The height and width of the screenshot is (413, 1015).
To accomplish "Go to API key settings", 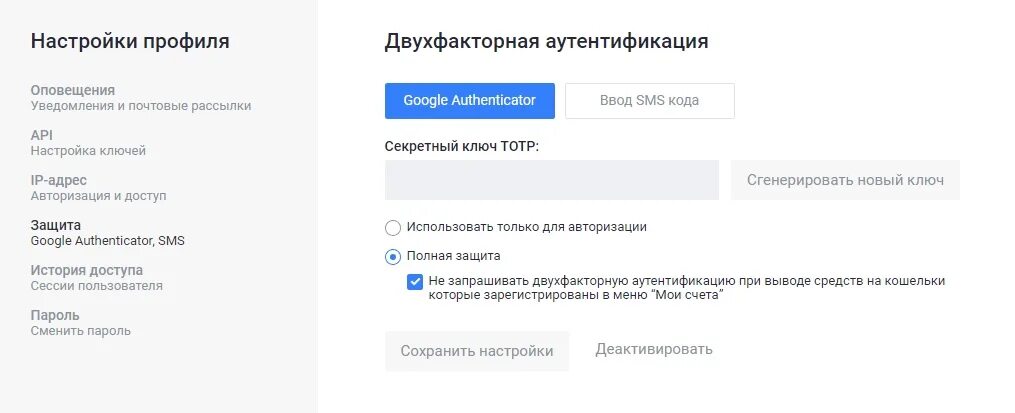I will pyautogui.click(x=42, y=135).
